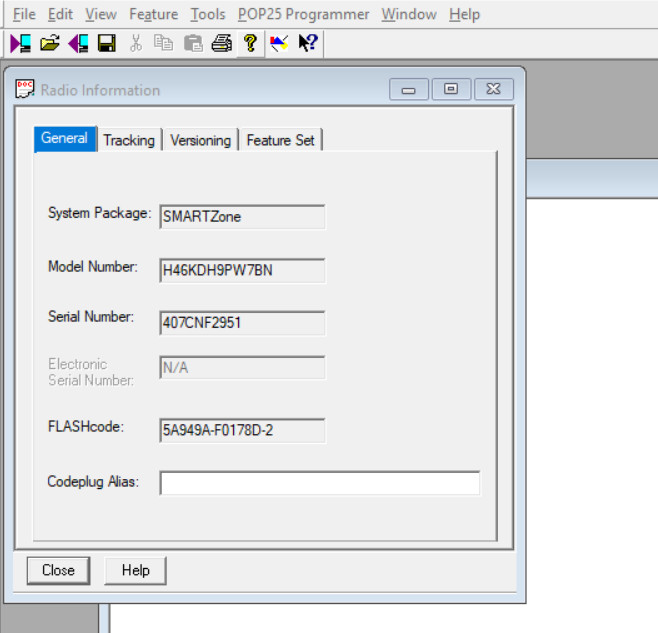This screenshot has height=633, width=658.
Task: Print using the printer icon
Action: point(222,43)
